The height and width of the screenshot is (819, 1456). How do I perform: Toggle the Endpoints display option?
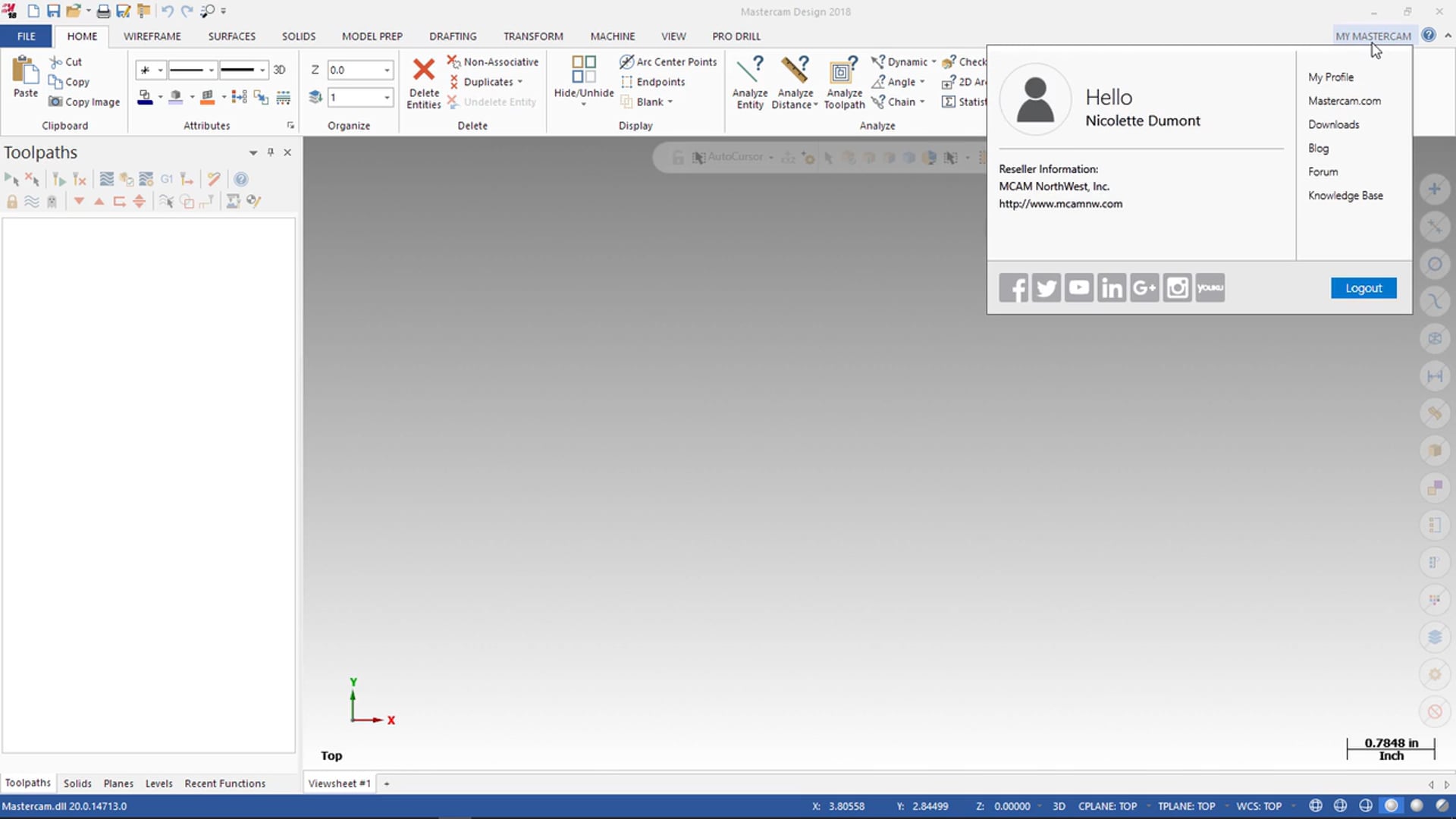tap(653, 82)
